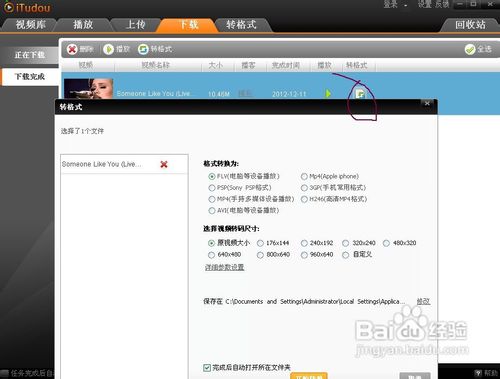Expand the dropdown arrow beside 登录
The width and height of the screenshot is (500, 379).
[x=406, y=6]
